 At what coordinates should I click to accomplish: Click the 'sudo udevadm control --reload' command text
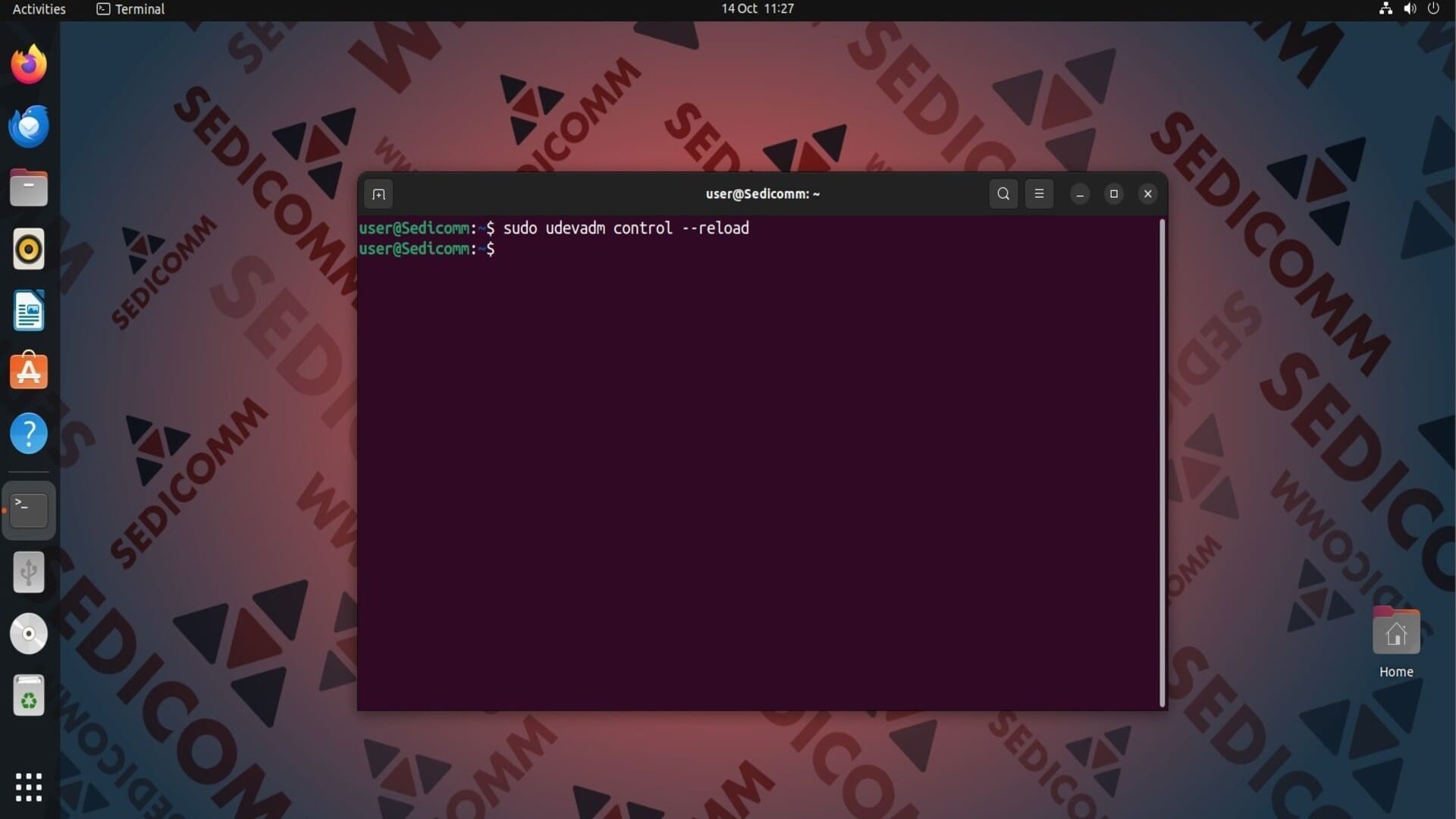pos(626,228)
